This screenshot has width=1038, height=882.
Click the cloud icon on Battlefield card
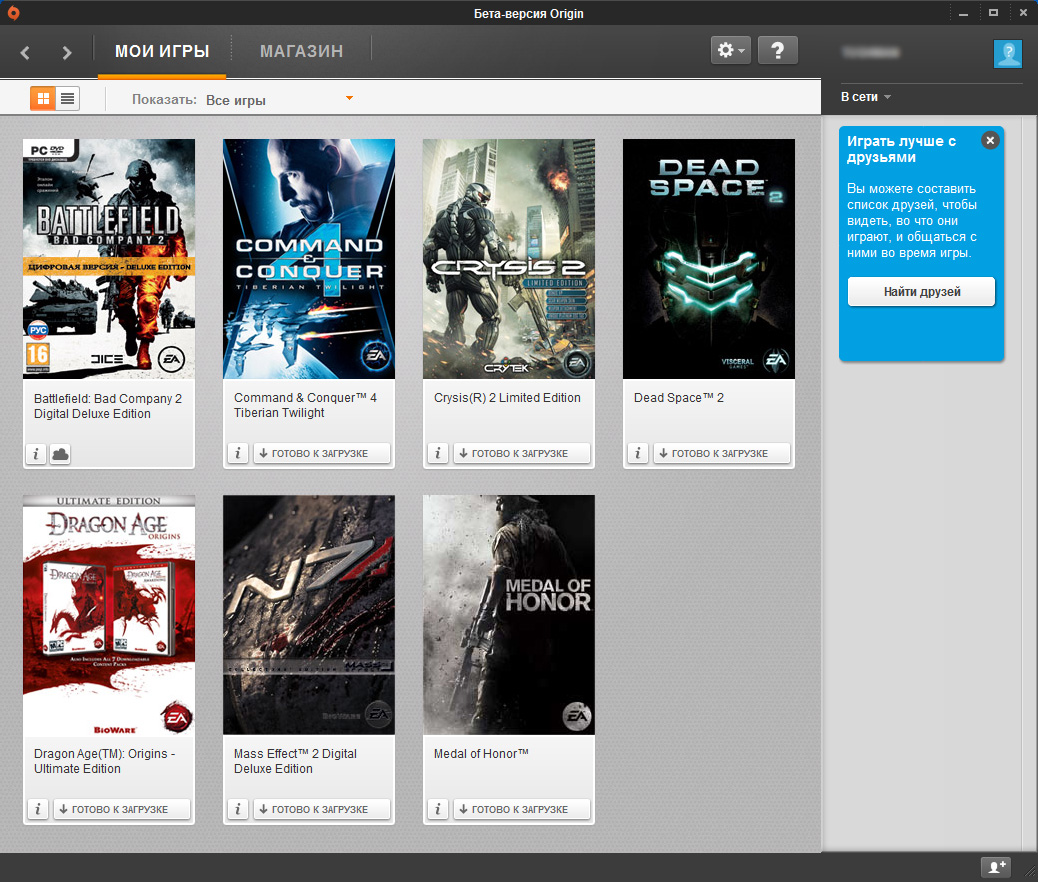point(60,454)
